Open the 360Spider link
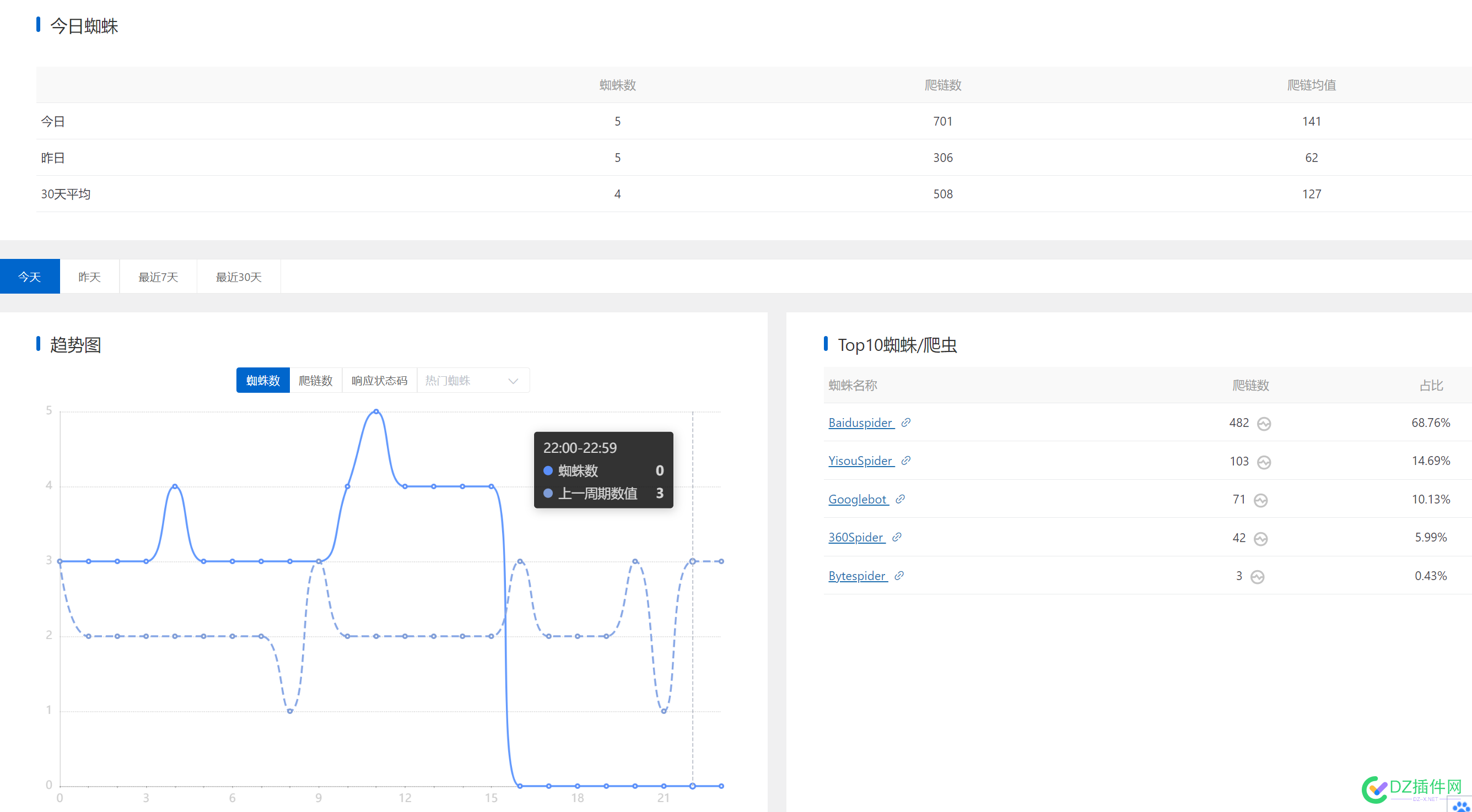This screenshot has width=1472, height=812. (856, 537)
